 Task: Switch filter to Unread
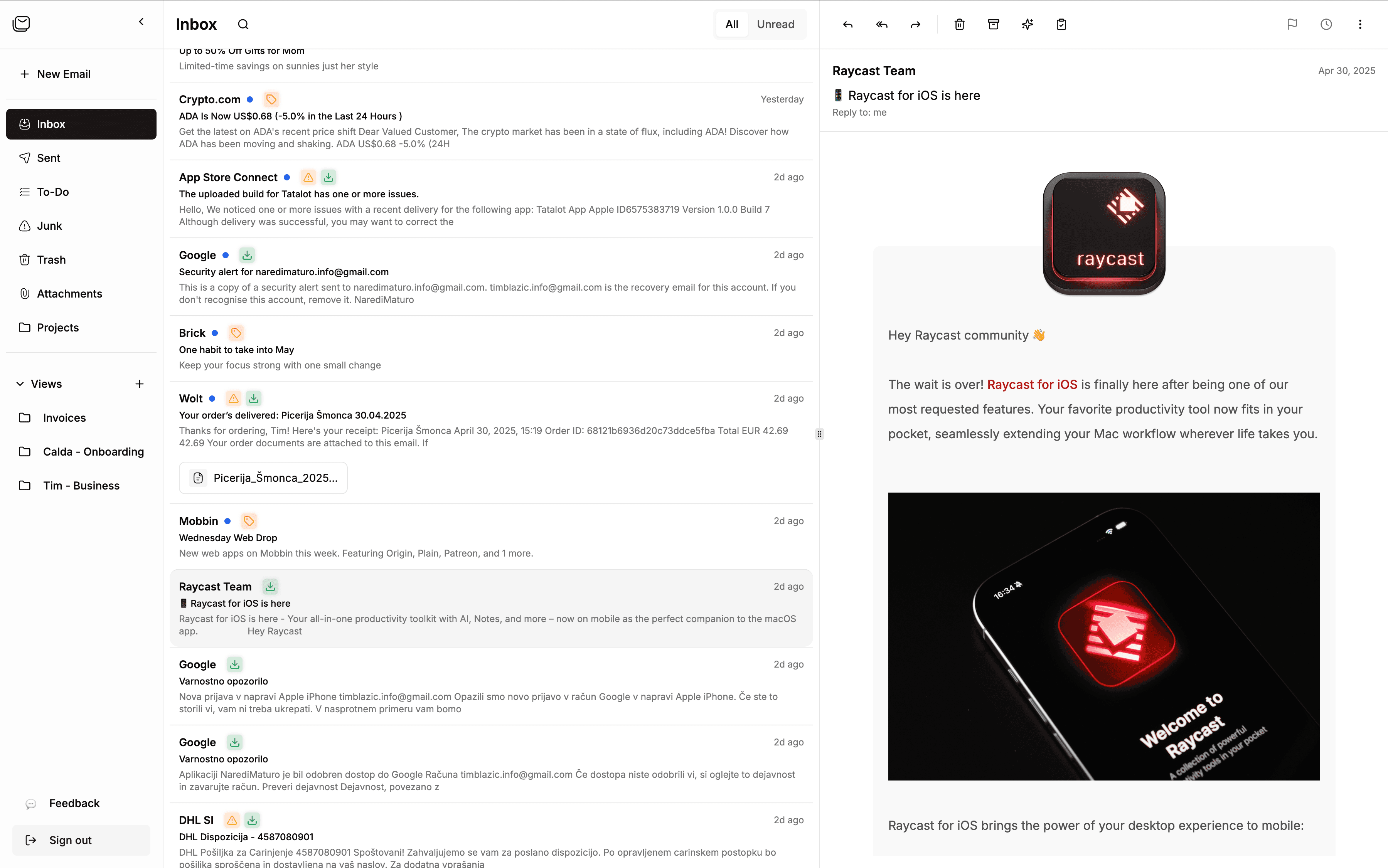775,24
